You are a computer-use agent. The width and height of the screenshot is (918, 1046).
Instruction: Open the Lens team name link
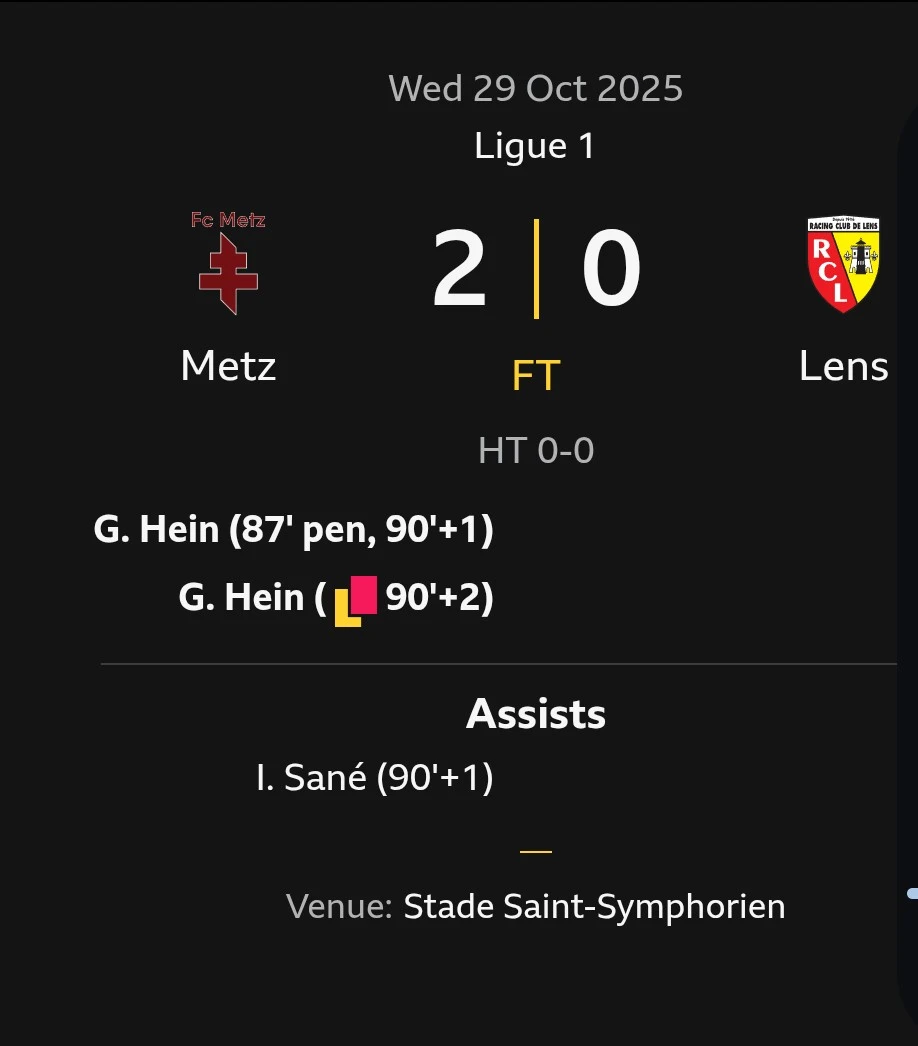coord(843,367)
